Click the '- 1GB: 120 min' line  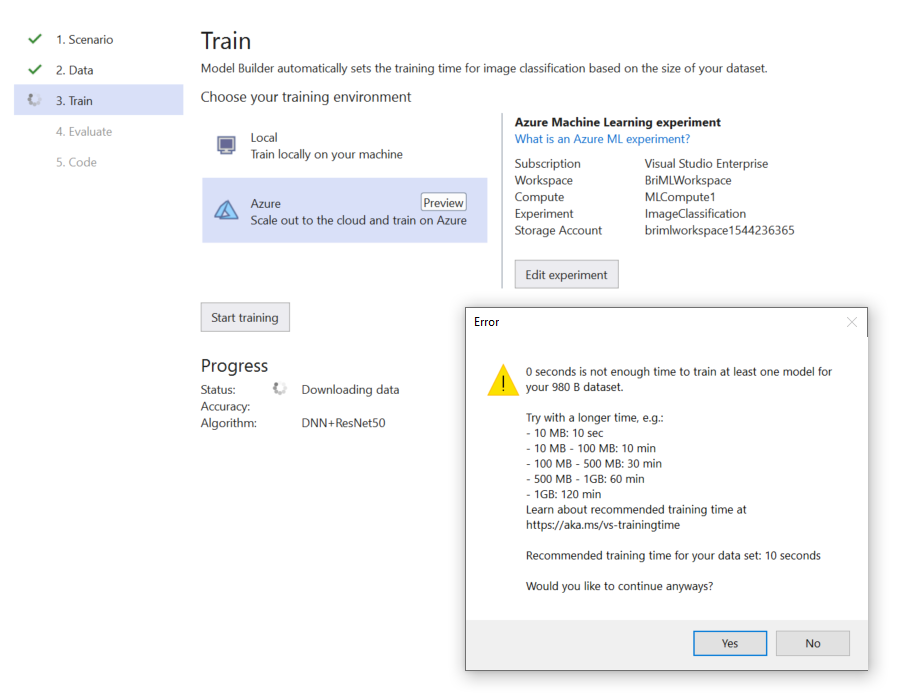[x=563, y=494]
